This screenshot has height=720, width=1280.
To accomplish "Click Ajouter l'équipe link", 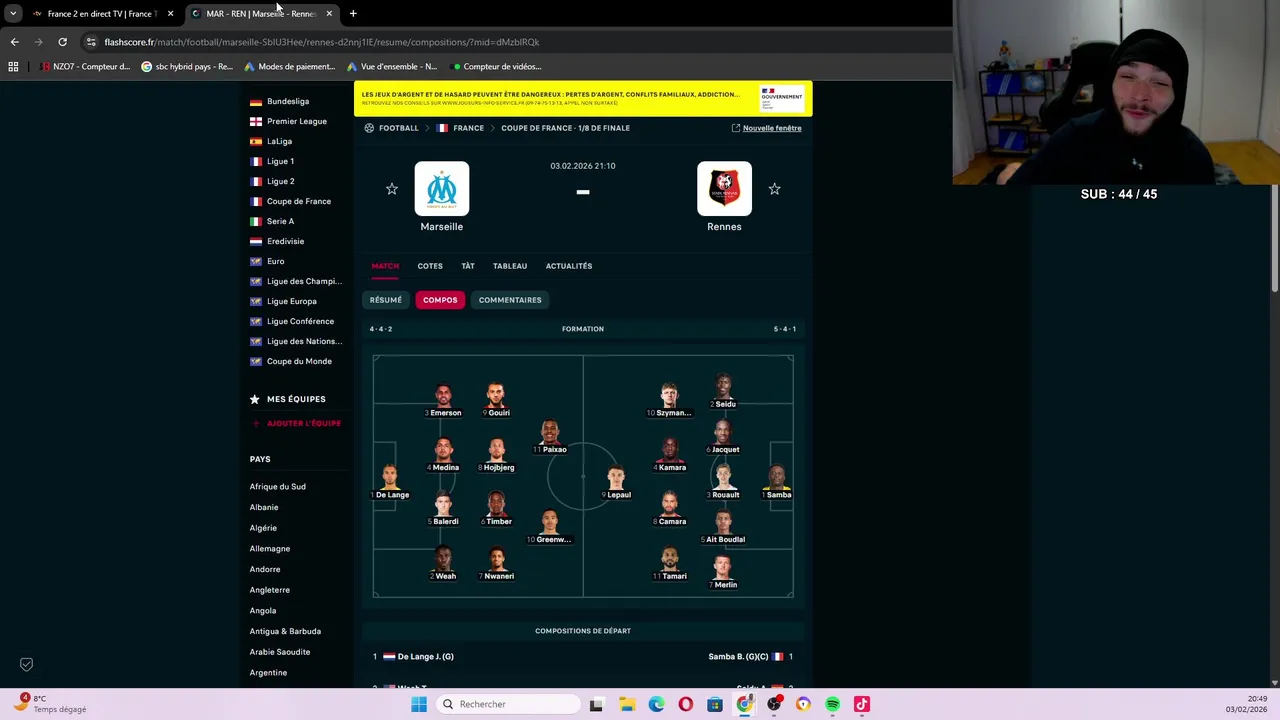I will point(304,424).
